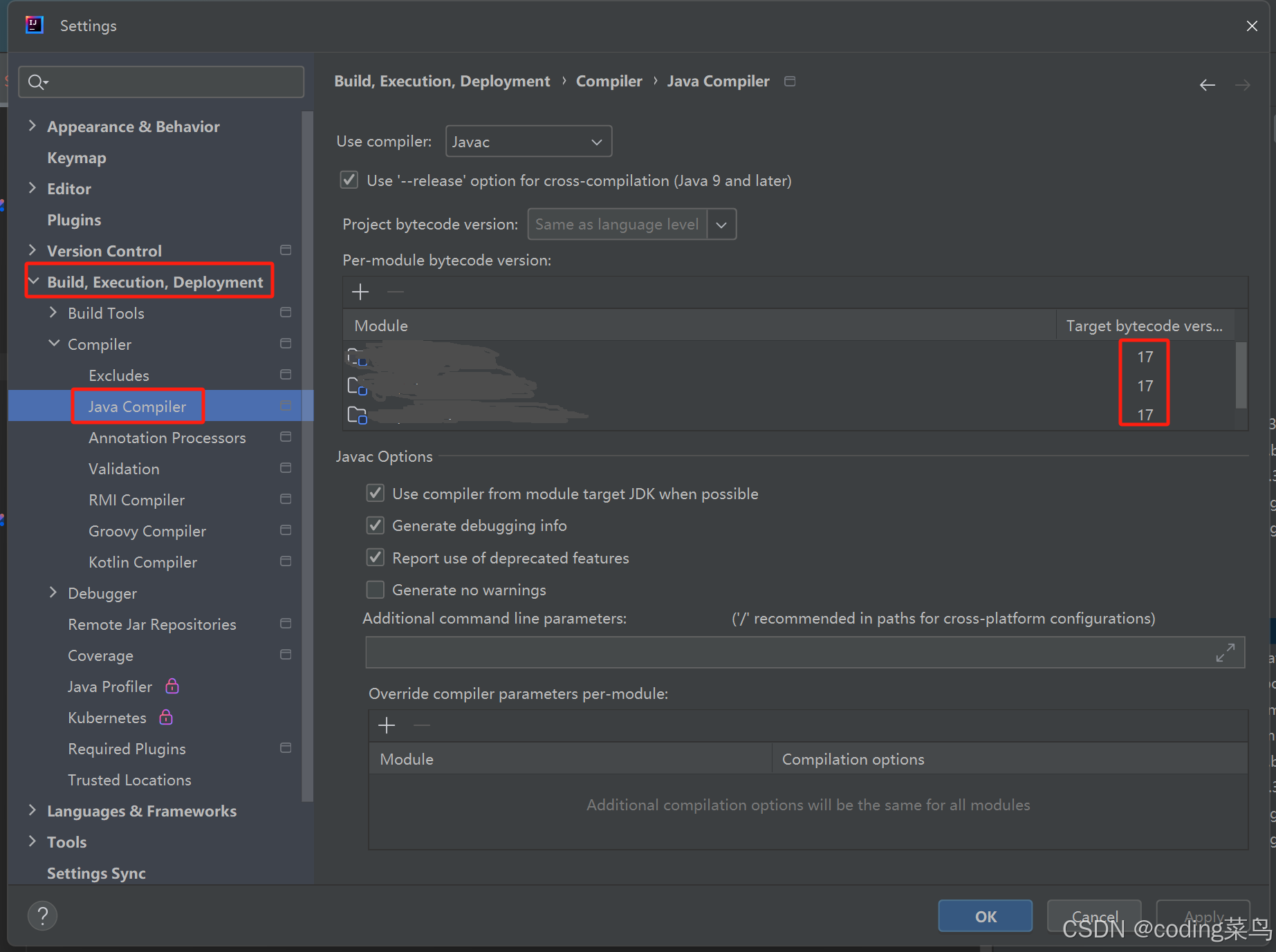1276x952 pixels.
Task: Remove selected per-module bytecode version entry
Action: pos(396,292)
